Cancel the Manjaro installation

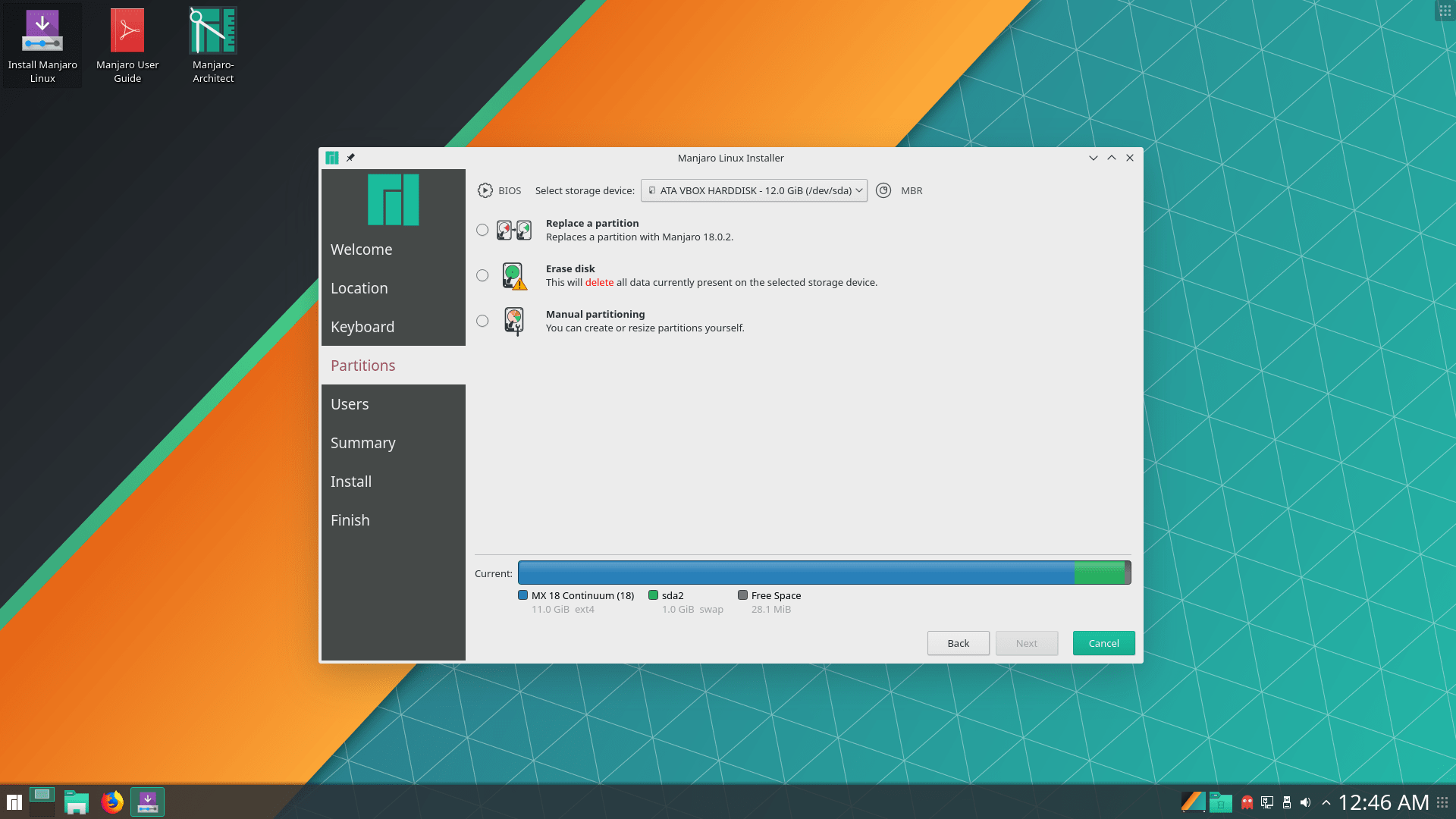[x=1103, y=643]
